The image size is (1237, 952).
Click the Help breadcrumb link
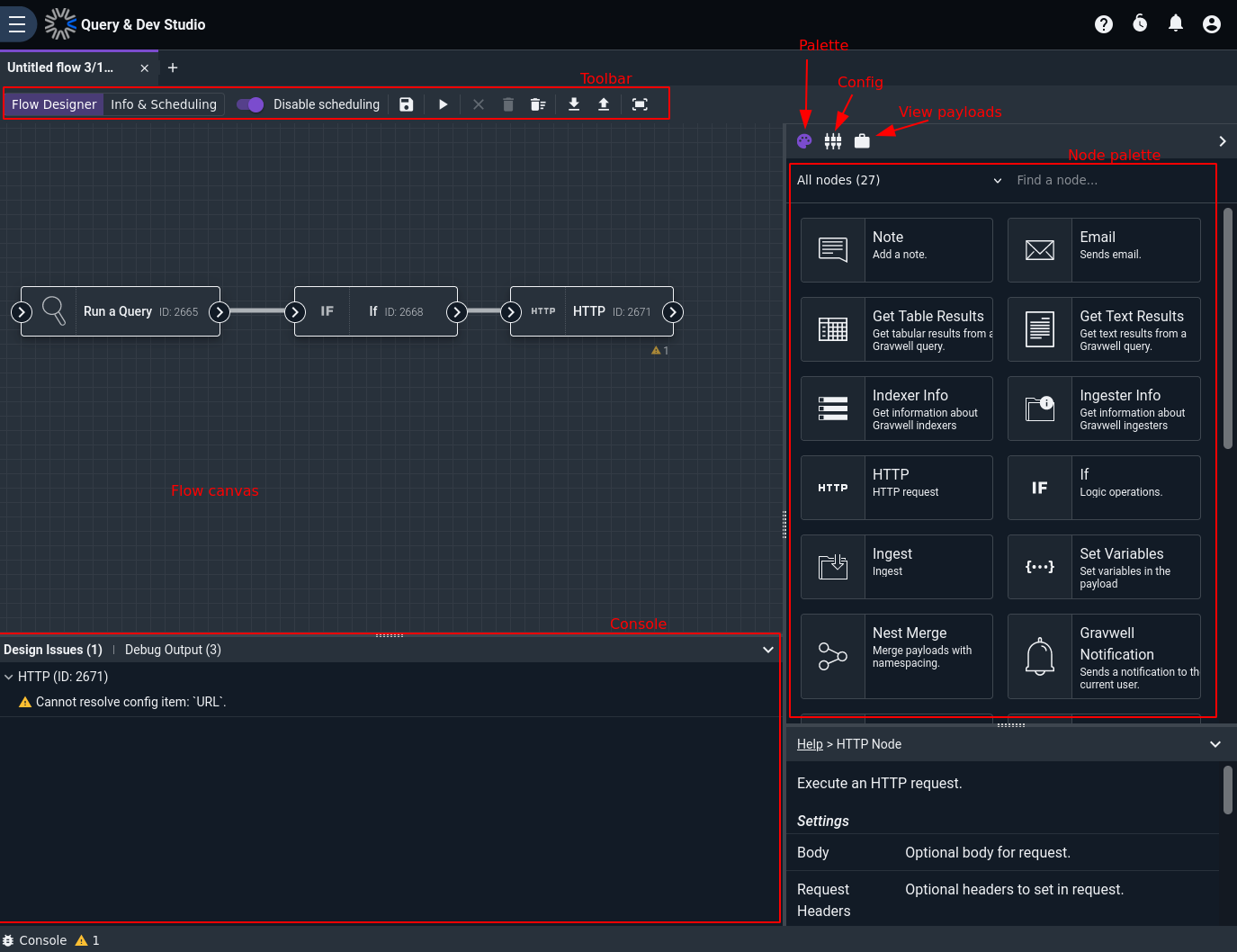tap(810, 744)
